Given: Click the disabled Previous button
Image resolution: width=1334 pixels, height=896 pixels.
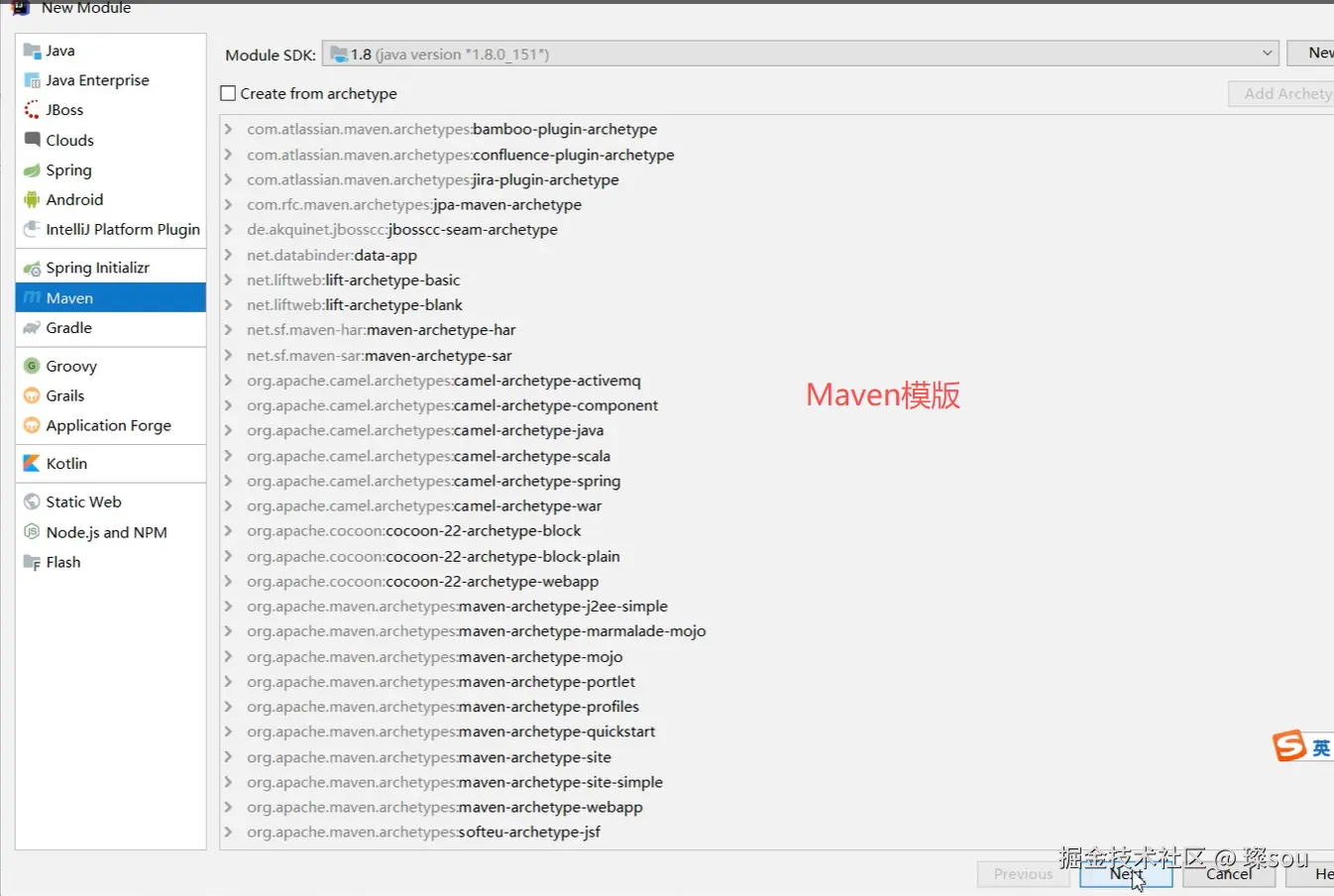Looking at the screenshot, I should click(1023, 873).
